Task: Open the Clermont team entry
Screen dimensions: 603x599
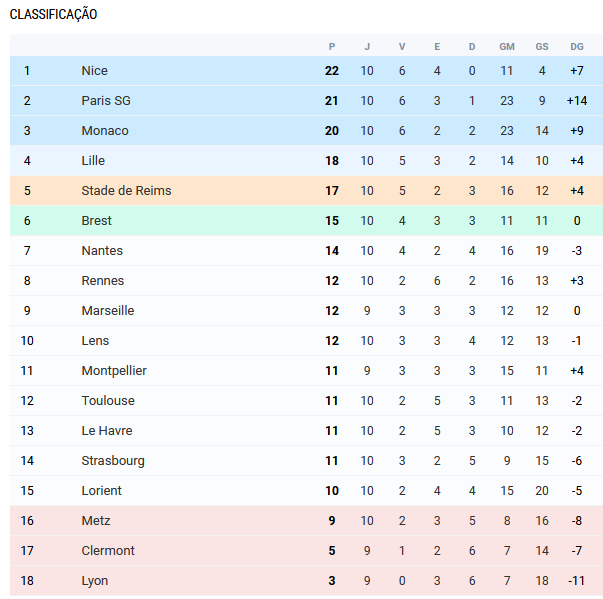Action: click(x=108, y=551)
